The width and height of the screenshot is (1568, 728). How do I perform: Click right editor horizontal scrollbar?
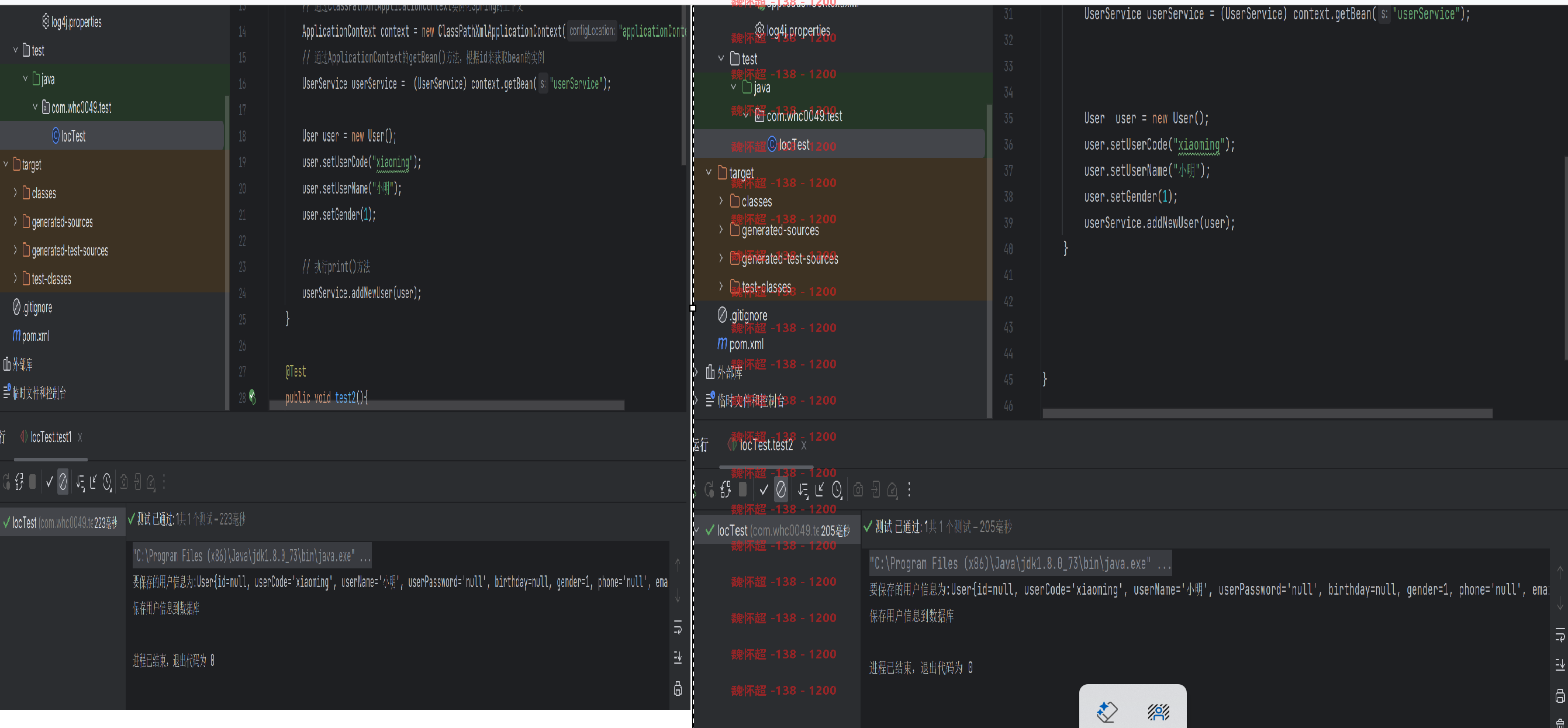tap(1267, 413)
